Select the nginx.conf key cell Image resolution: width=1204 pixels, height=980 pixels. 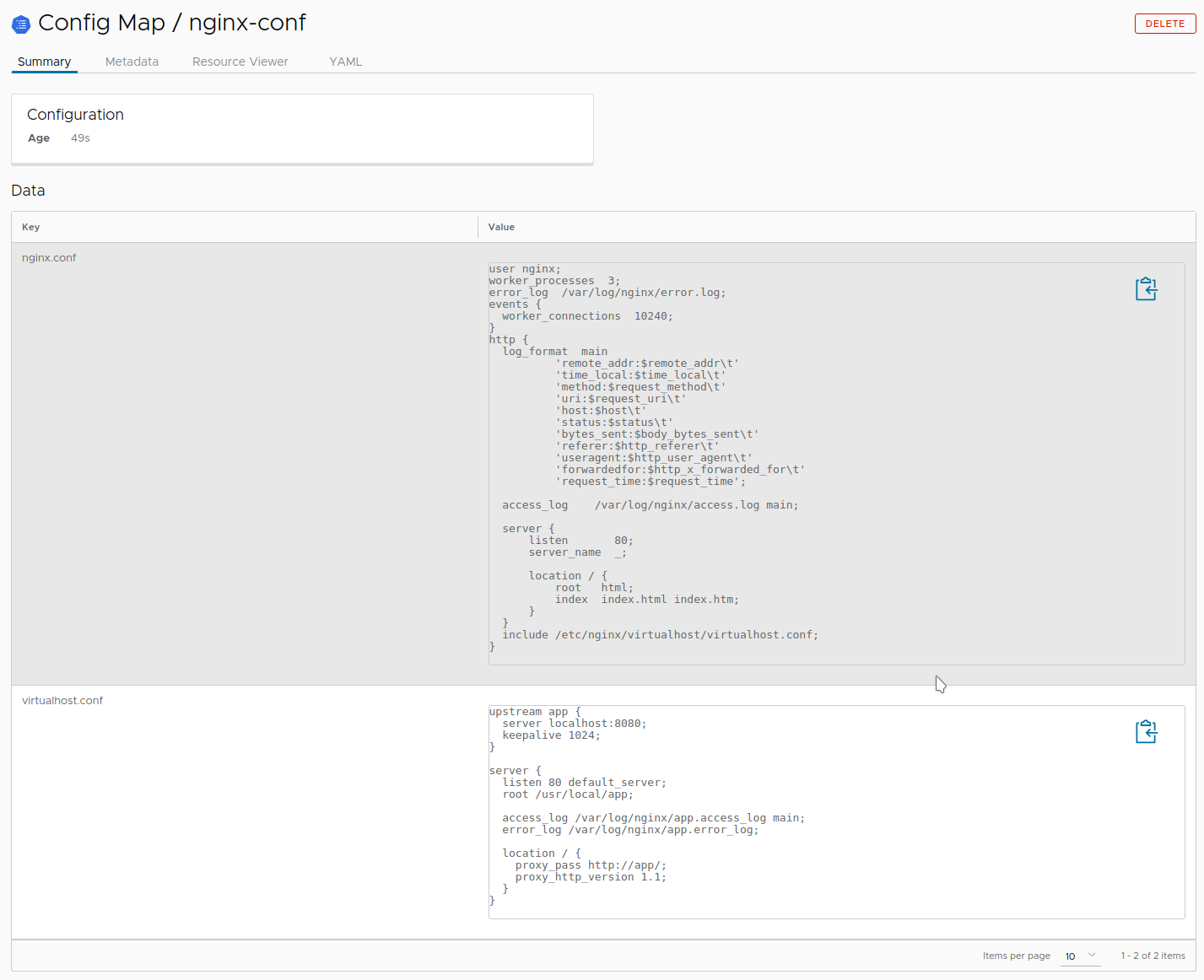(48, 257)
